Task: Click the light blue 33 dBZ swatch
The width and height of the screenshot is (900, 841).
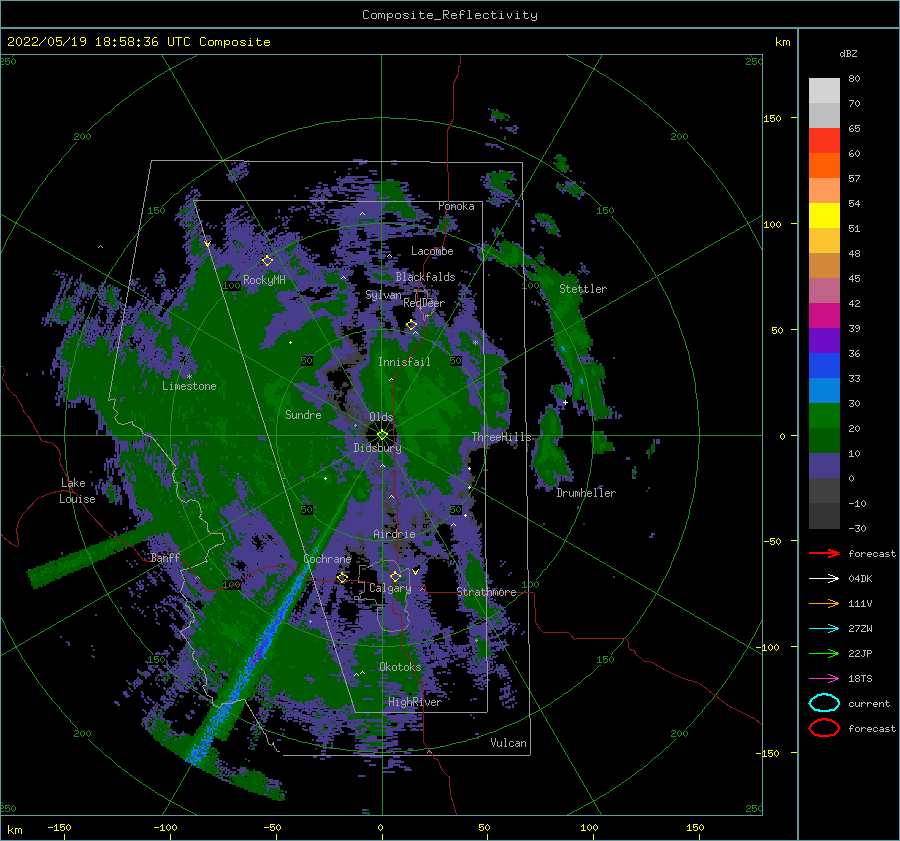Action: pos(824,390)
